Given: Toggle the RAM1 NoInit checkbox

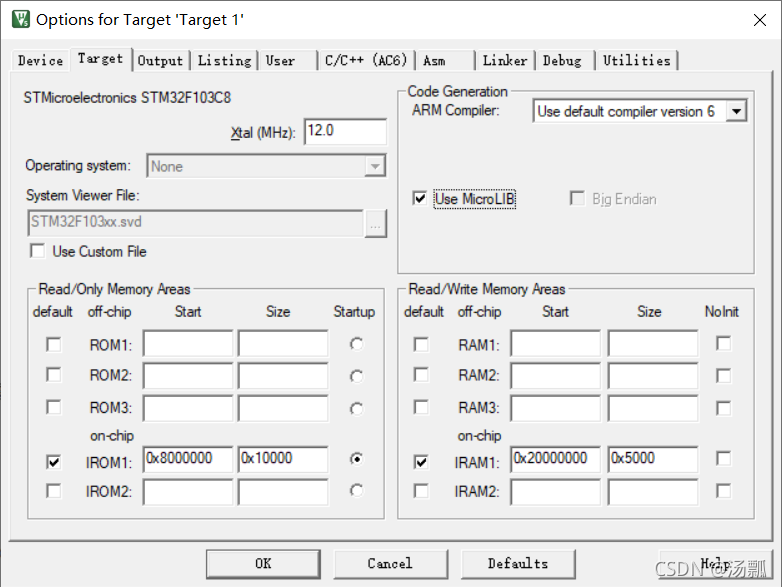Looking at the screenshot, I should coord(723,343).
